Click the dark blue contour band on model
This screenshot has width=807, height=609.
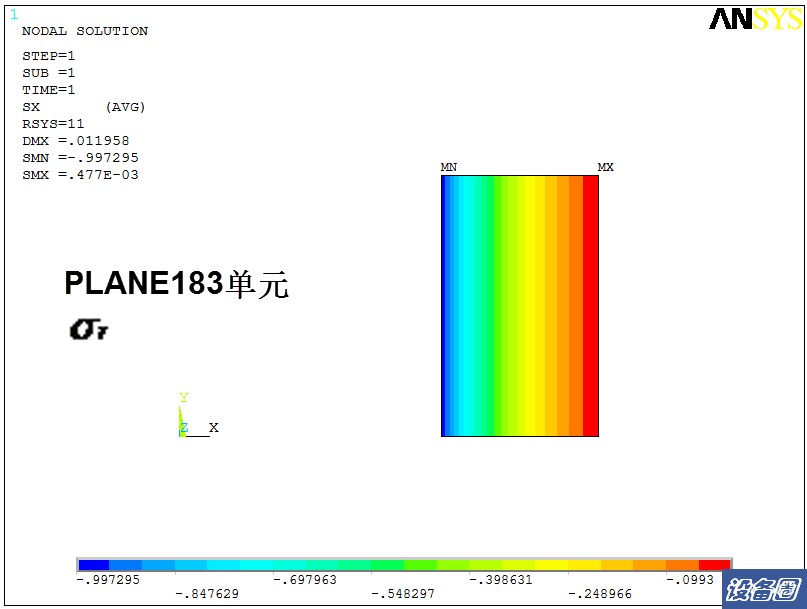(x=444, y=305)
